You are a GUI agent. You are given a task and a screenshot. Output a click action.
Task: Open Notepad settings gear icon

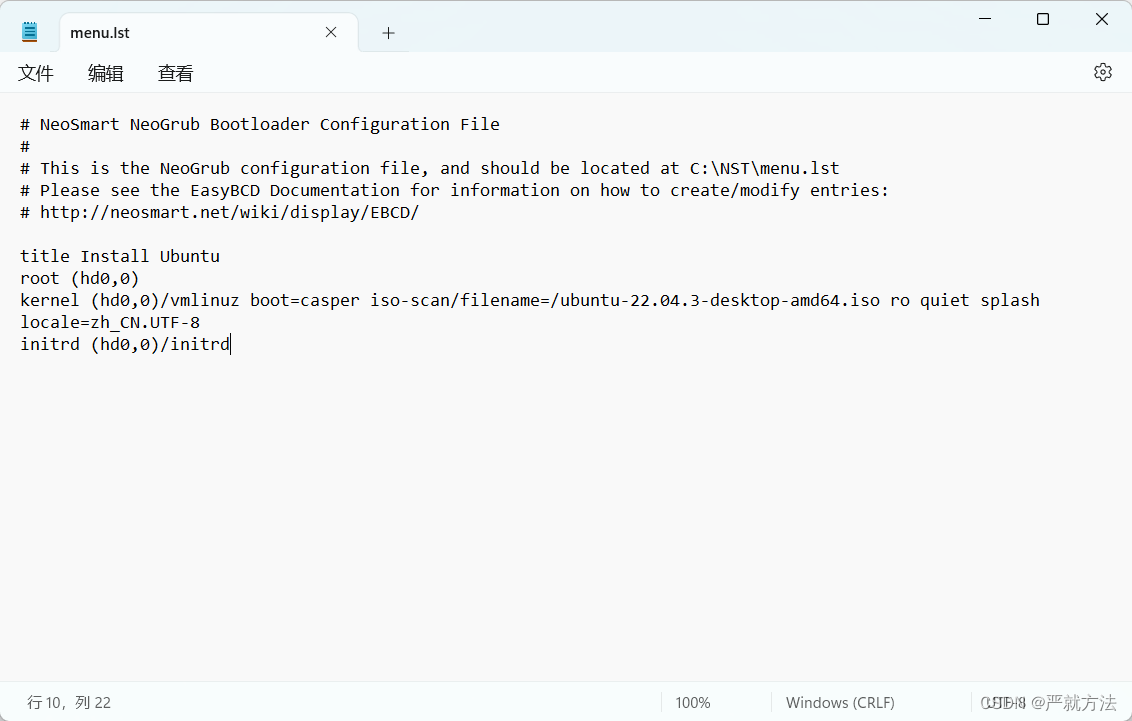tap(1102, 72)
